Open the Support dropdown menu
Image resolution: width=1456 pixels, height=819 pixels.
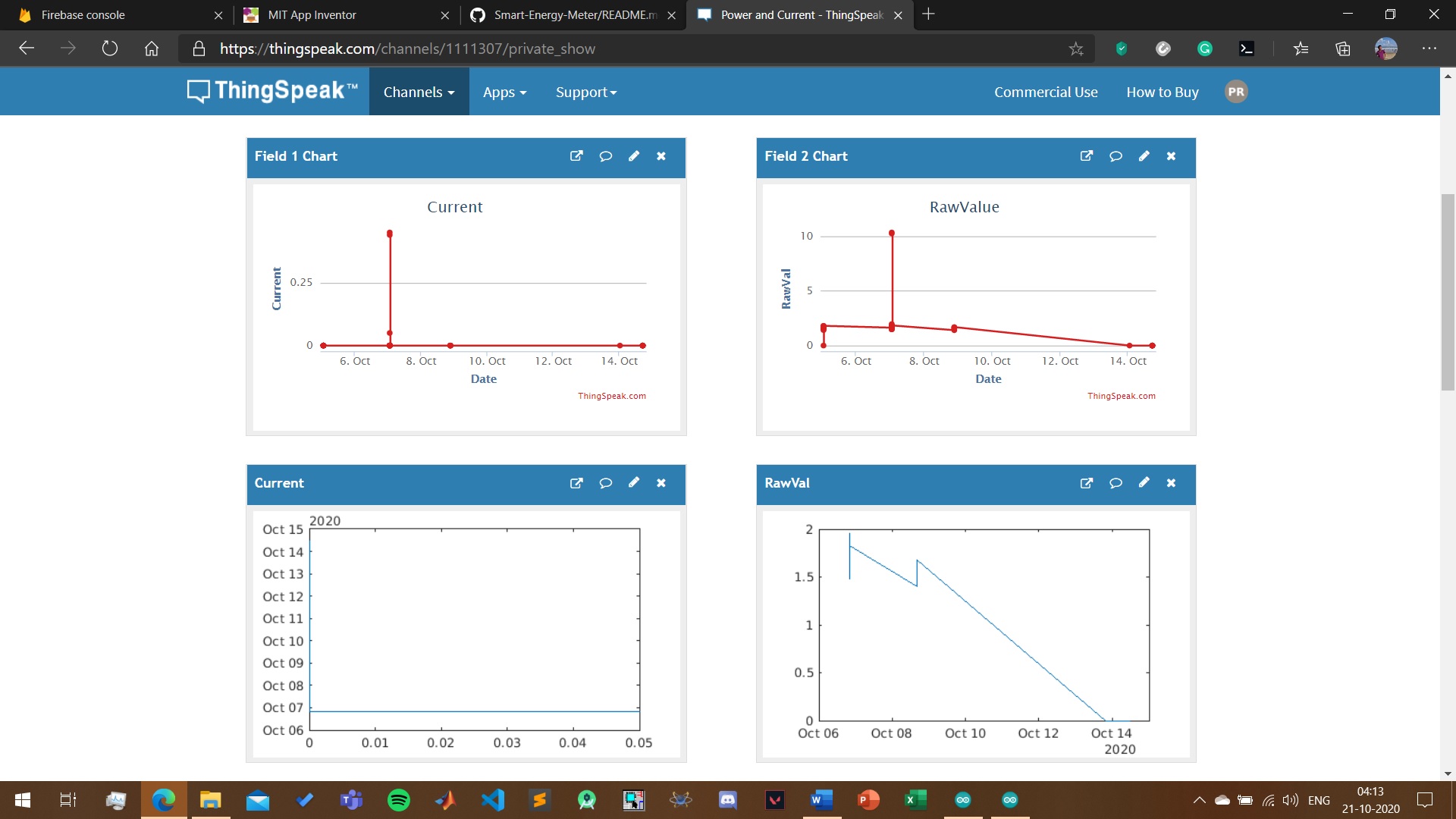click(x=585, y=92)
